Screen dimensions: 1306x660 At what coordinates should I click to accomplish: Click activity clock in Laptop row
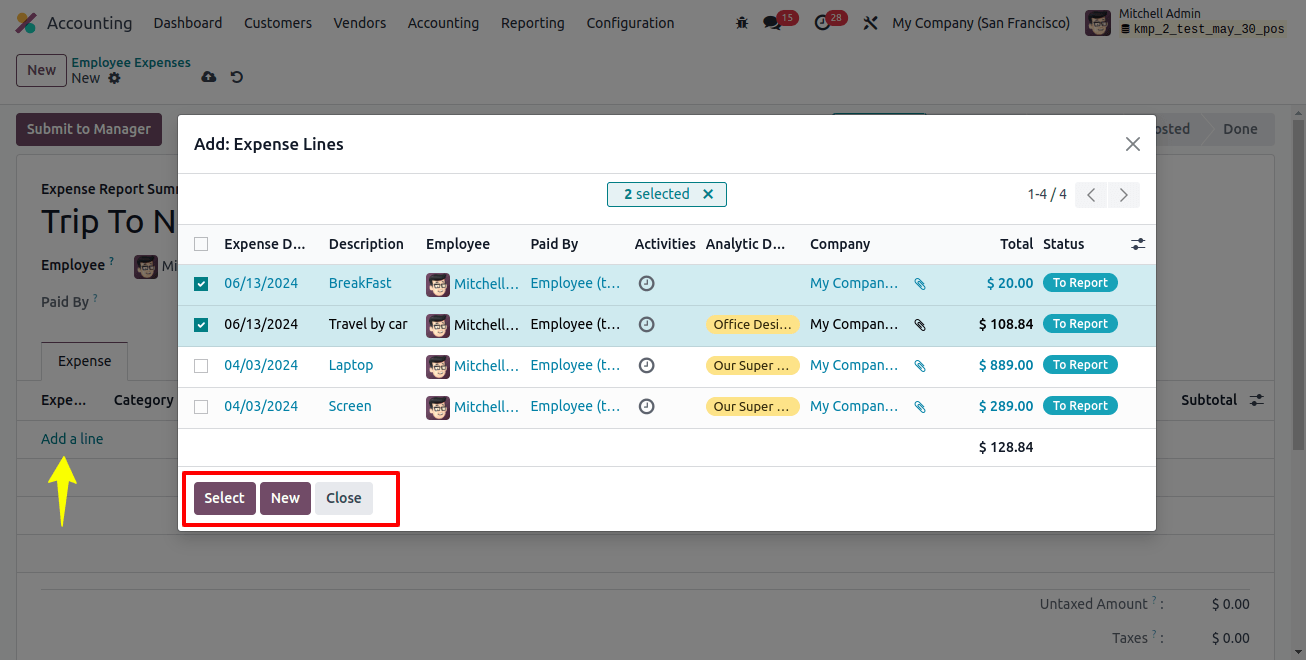click(x=647, y=365)
